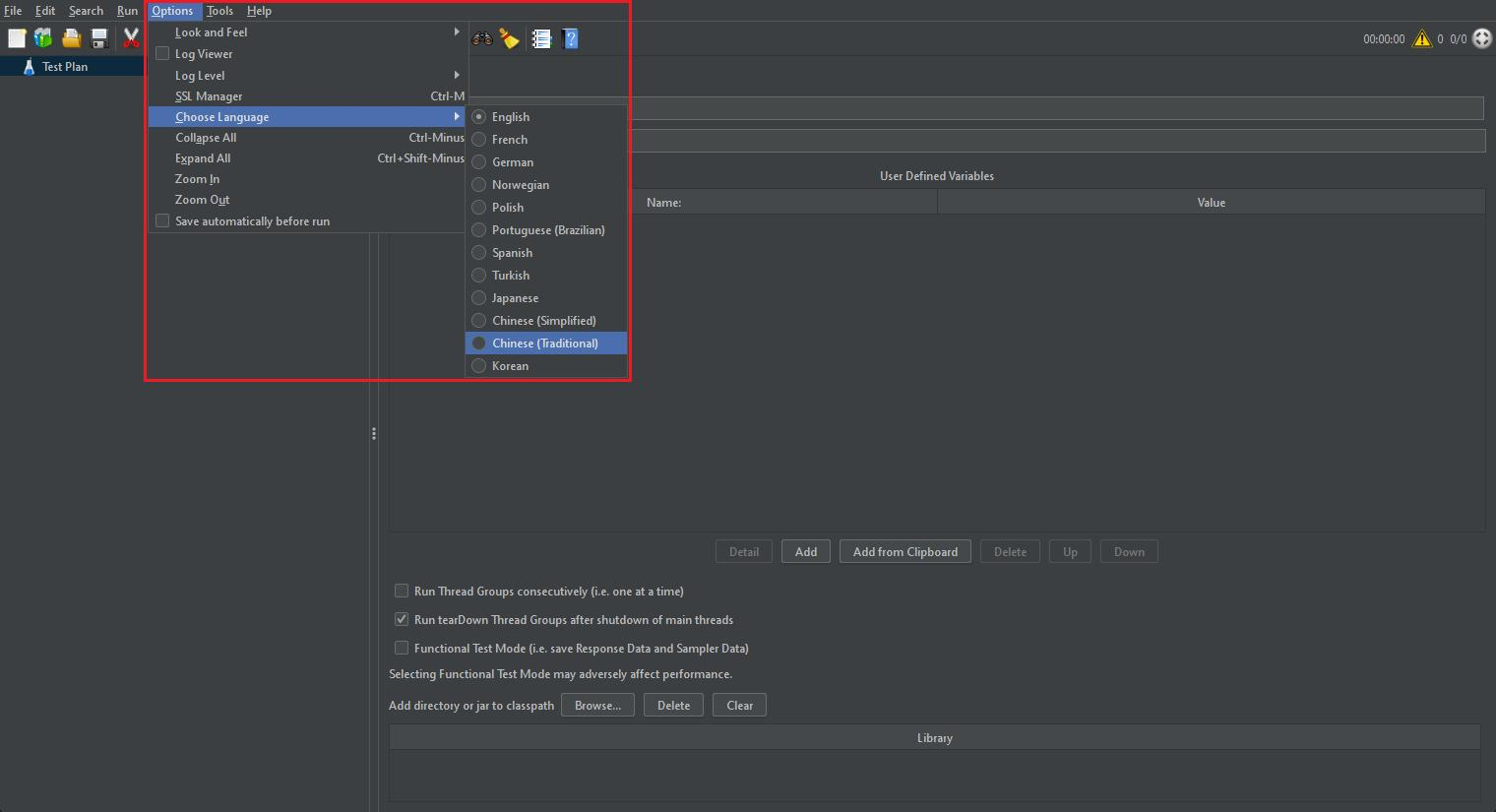Click the broom Reset Search icon
The image size is (1496, 812).
click(x=509, y=38)
